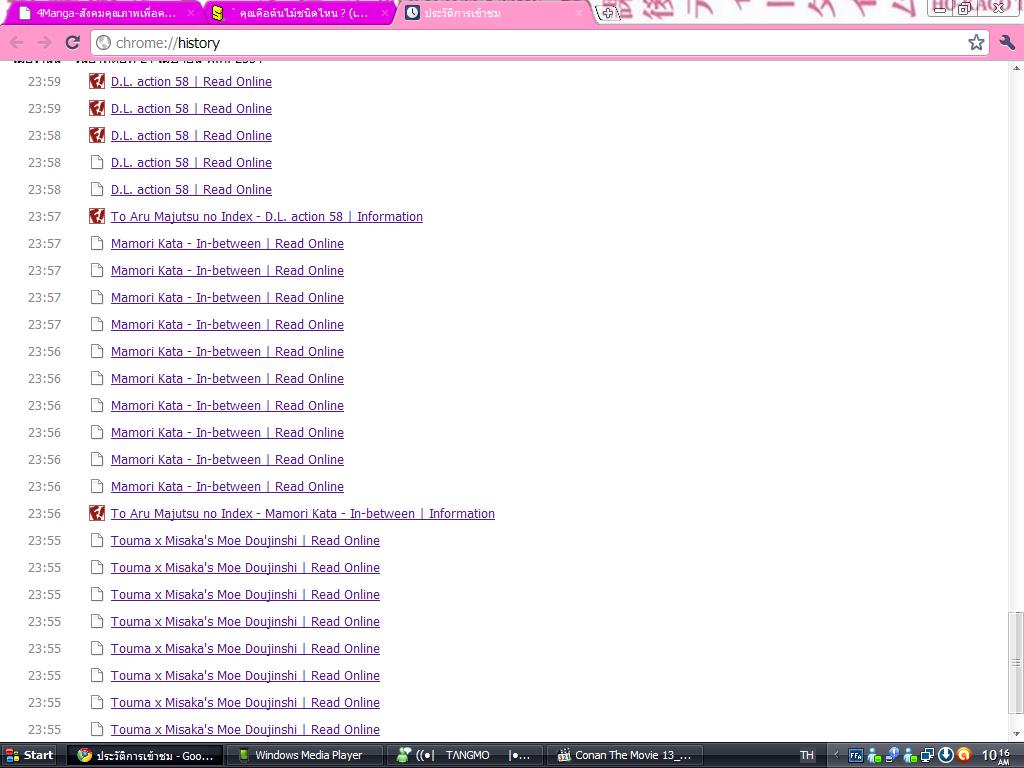Close the 4Manga tab
The height and width of the screenshot is (768, 1024).
pos(190,13)
